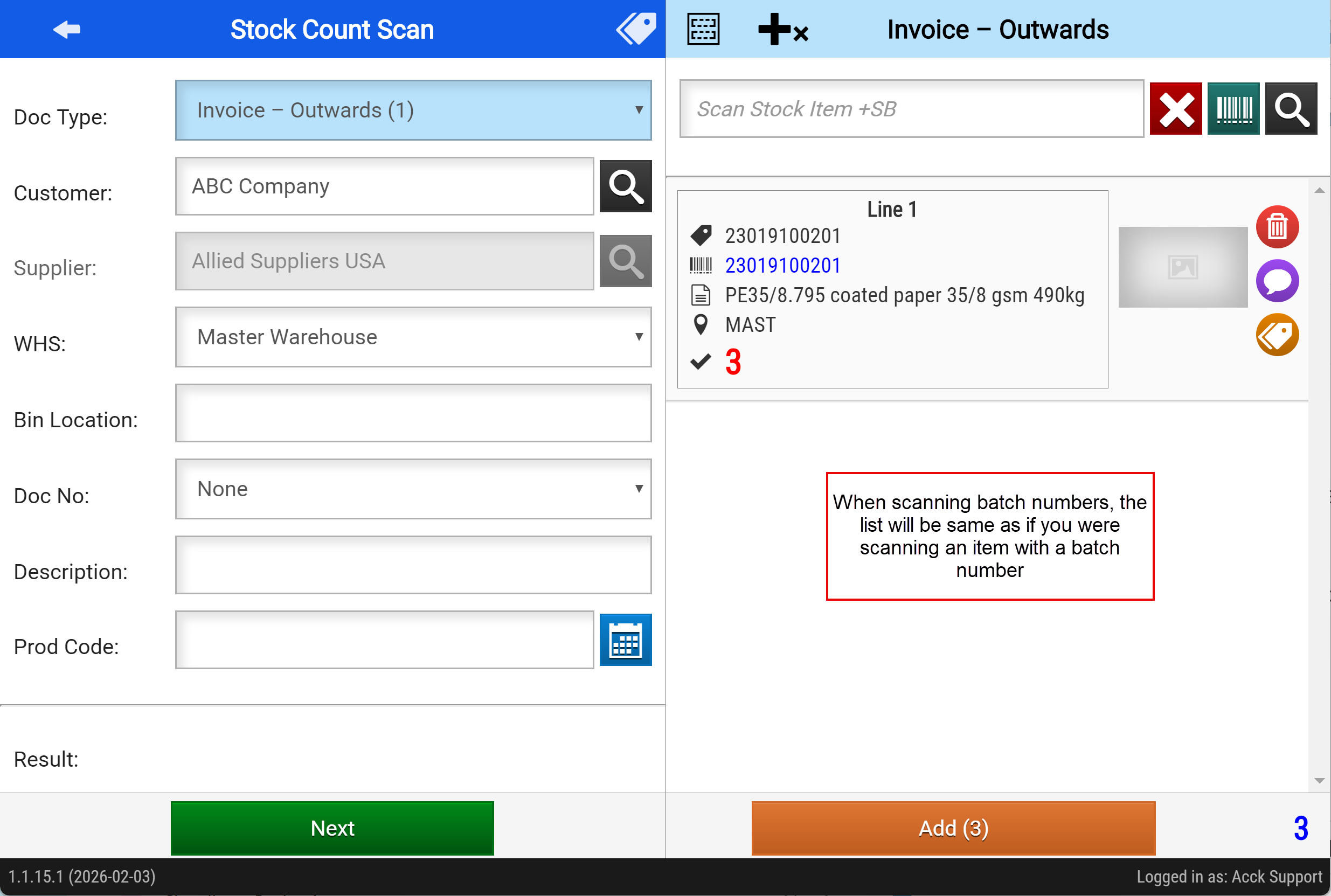The image size is (1331, 896).
Task: Click the blue barcode link 23019100201
Action: click(x=782, y=266)
